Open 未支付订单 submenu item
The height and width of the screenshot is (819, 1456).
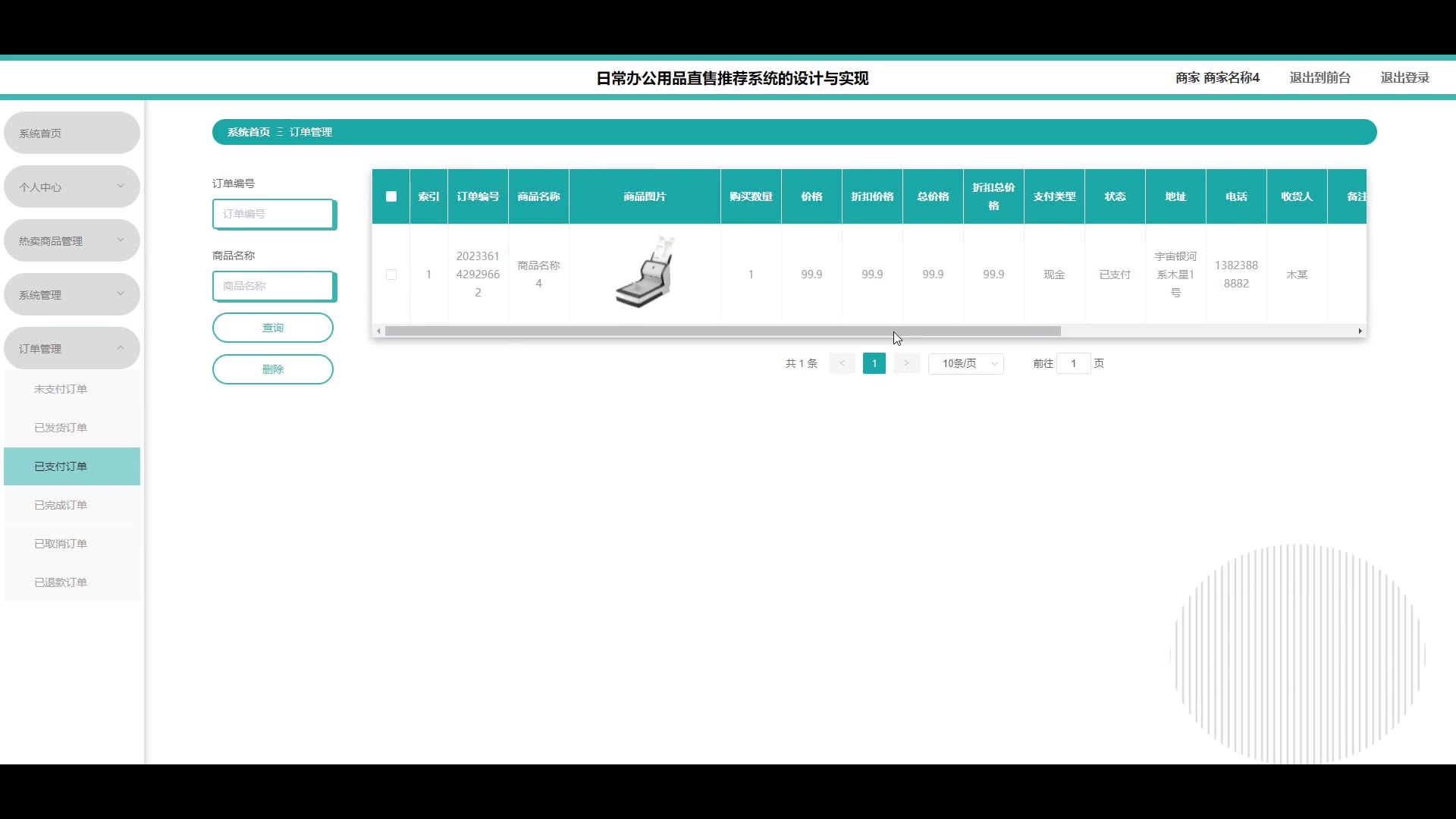[61, 389]
